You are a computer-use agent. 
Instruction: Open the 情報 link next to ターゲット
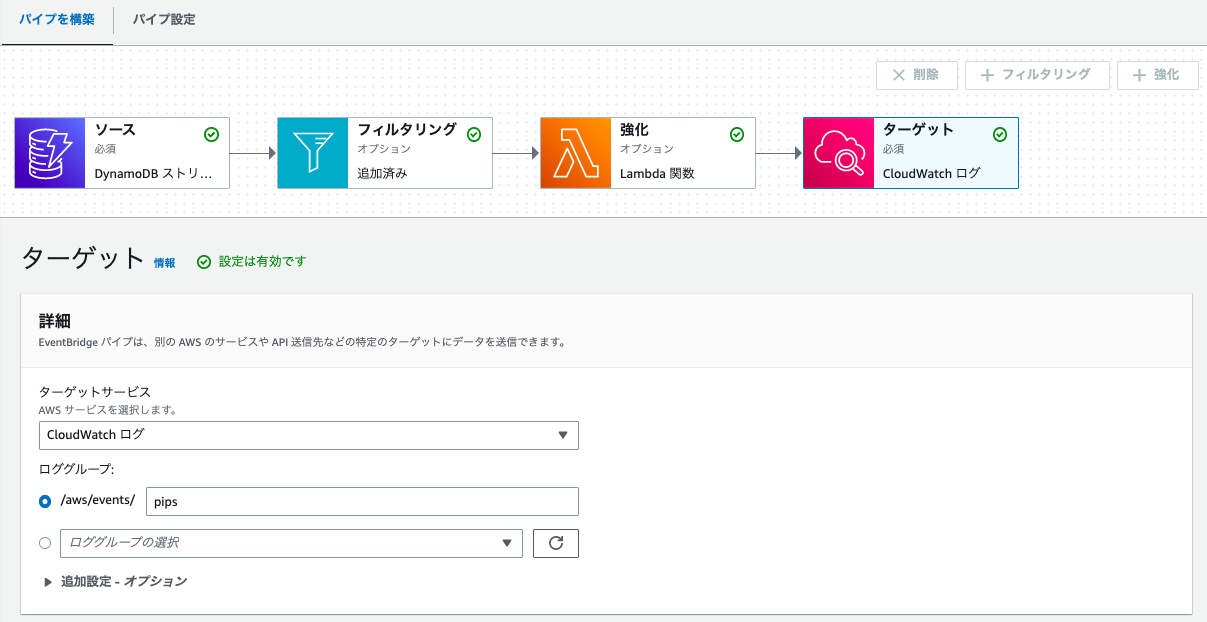pyautogui.click(x=164, y=263)
